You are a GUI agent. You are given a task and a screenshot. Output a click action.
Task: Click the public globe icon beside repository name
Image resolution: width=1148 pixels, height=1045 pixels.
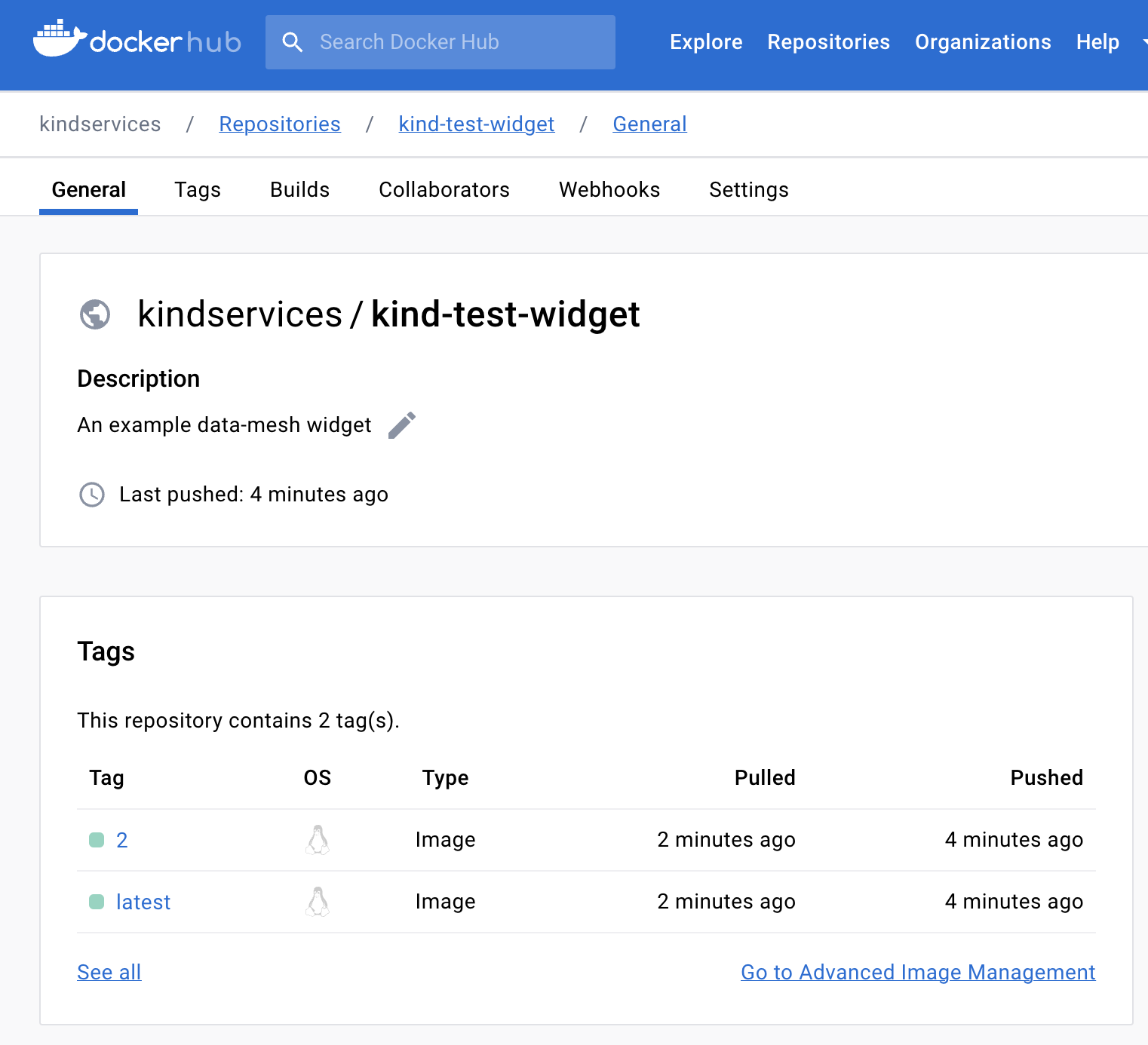pyautogui.click(x=95, y=314)
